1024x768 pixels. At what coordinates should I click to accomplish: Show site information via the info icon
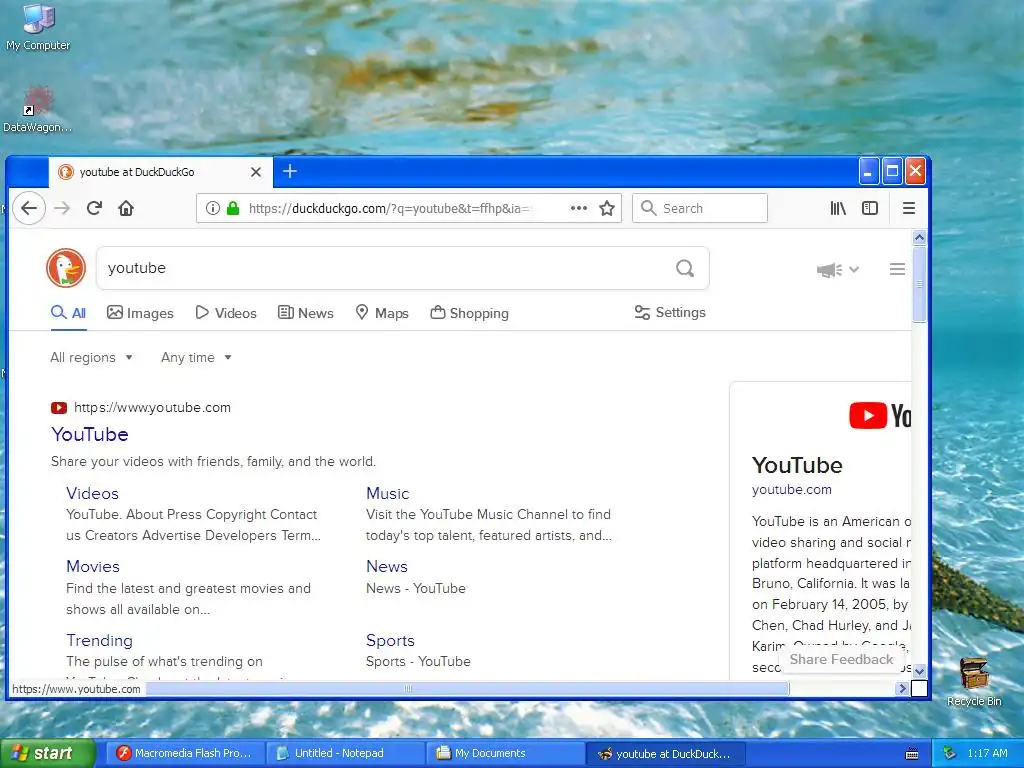coord(213,208)
